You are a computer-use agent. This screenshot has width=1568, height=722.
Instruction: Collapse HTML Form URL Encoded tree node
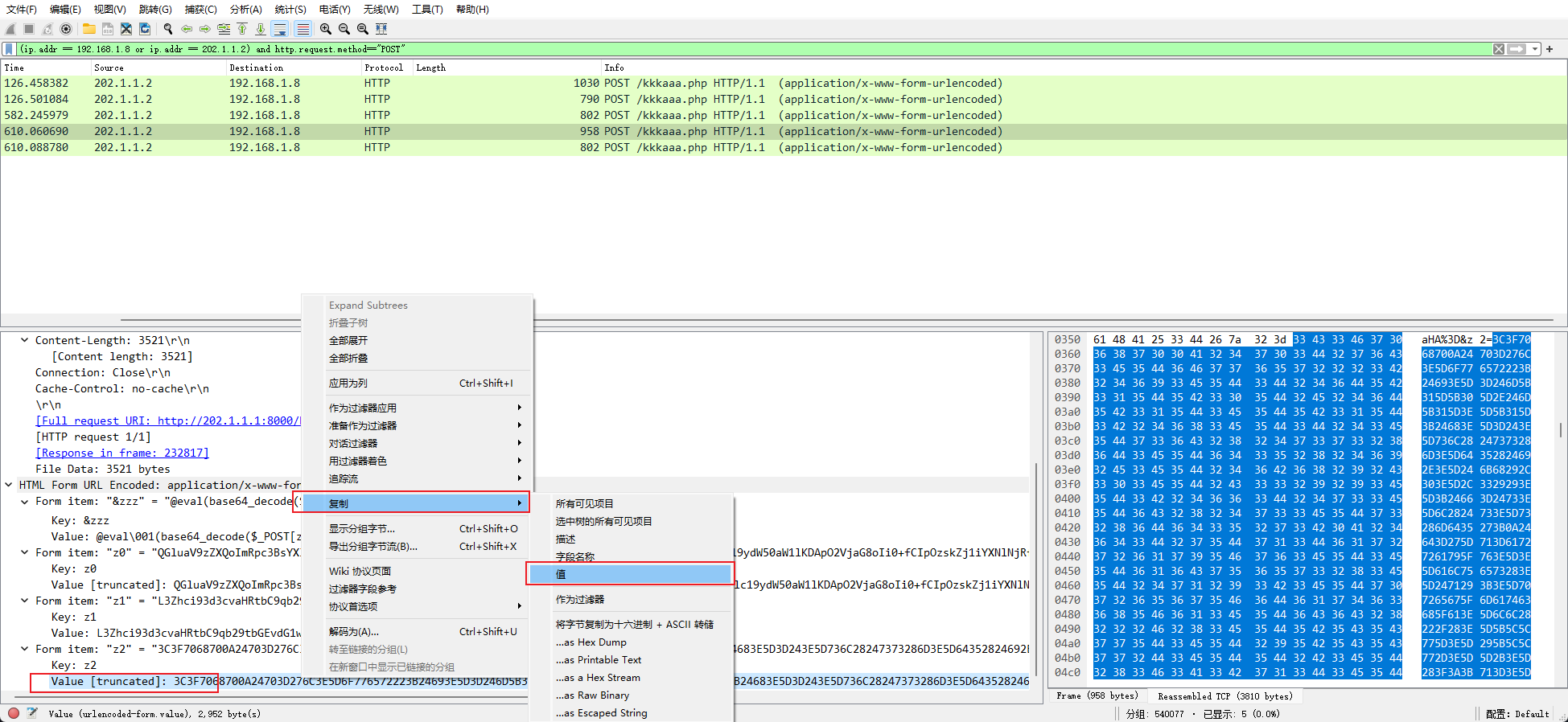[x=9, y=485]
